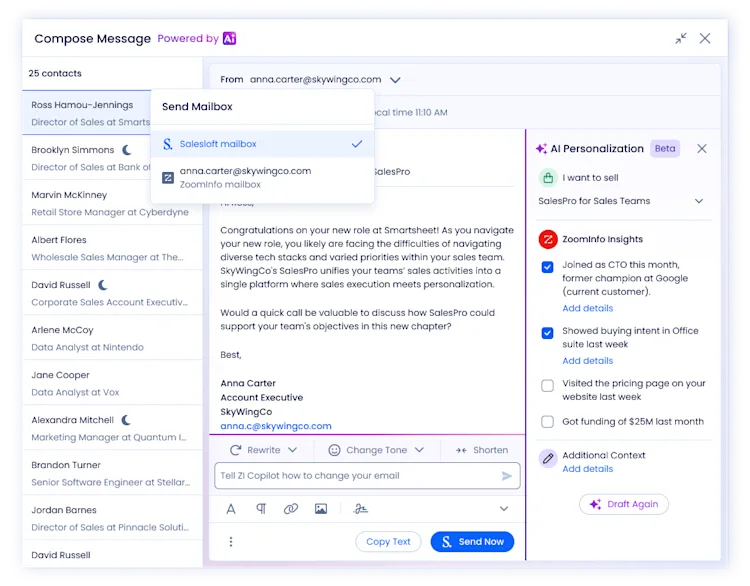Click the signature icon in toolbar

pyautogui.click(x=361, y=509)
